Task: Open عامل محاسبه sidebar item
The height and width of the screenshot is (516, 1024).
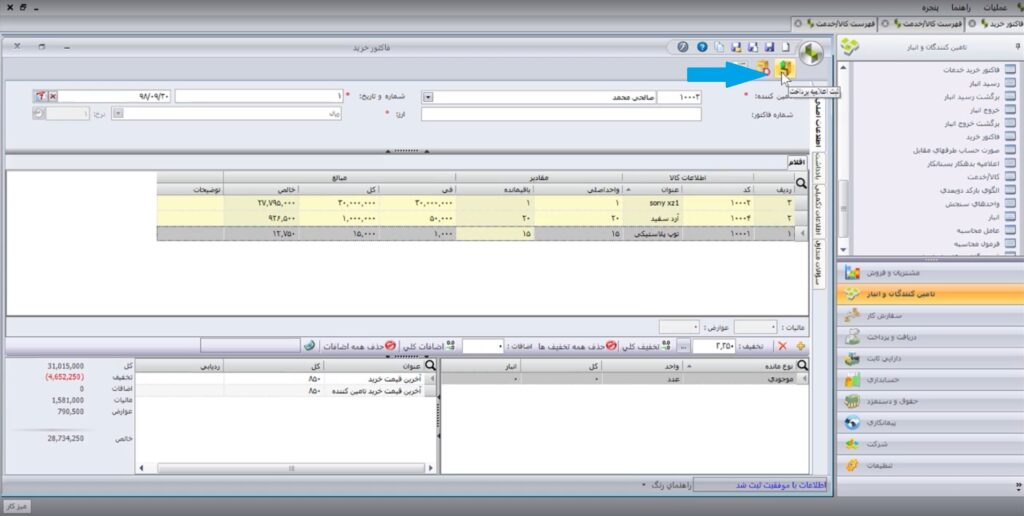Action: [x=977, y=231]
